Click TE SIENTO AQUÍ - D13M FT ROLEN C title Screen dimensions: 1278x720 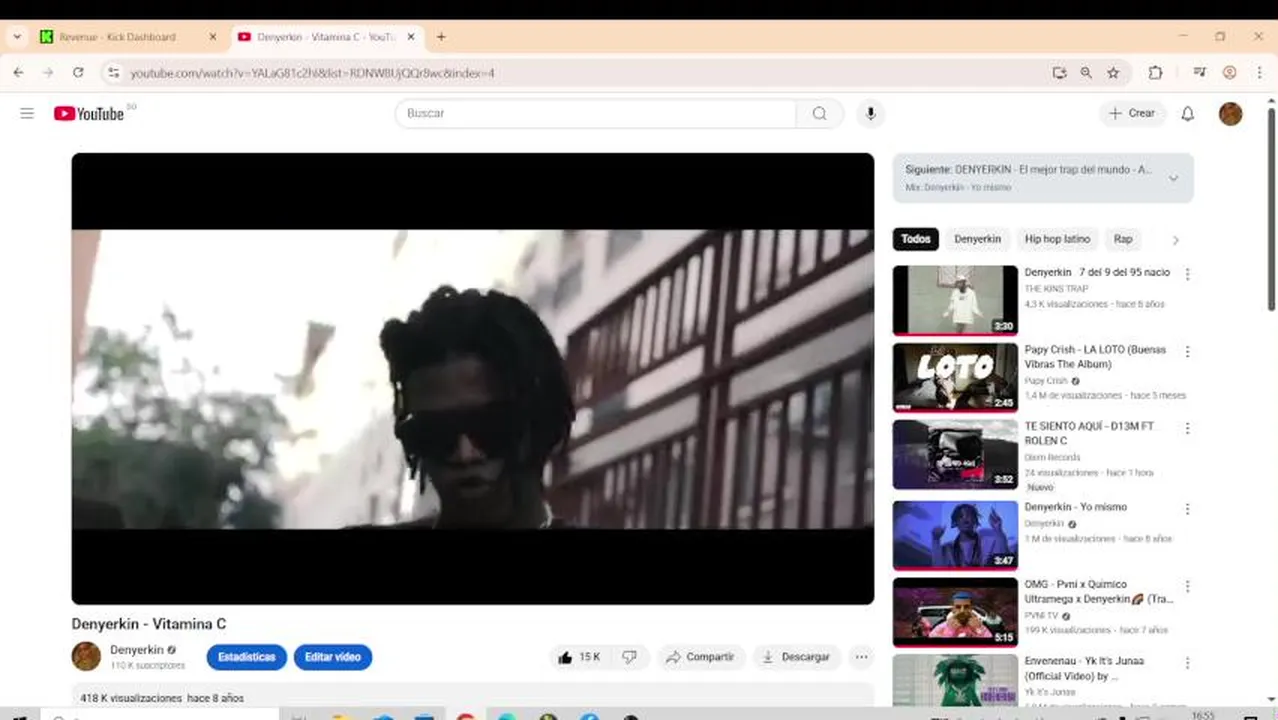tap(1089, 433)
